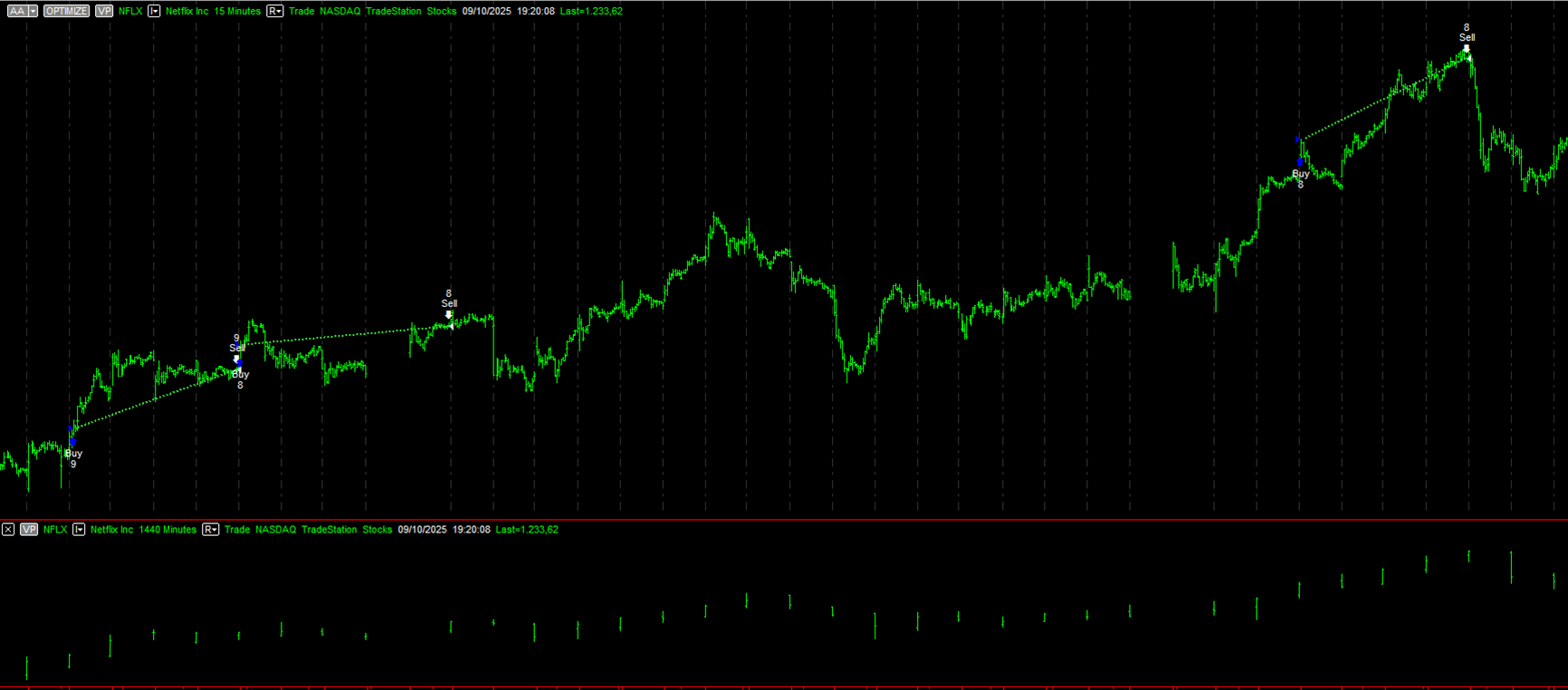Open the R dropdown on the 15 Minutes chart
This screenshot has height=690, width=1568.
[274, 11]
